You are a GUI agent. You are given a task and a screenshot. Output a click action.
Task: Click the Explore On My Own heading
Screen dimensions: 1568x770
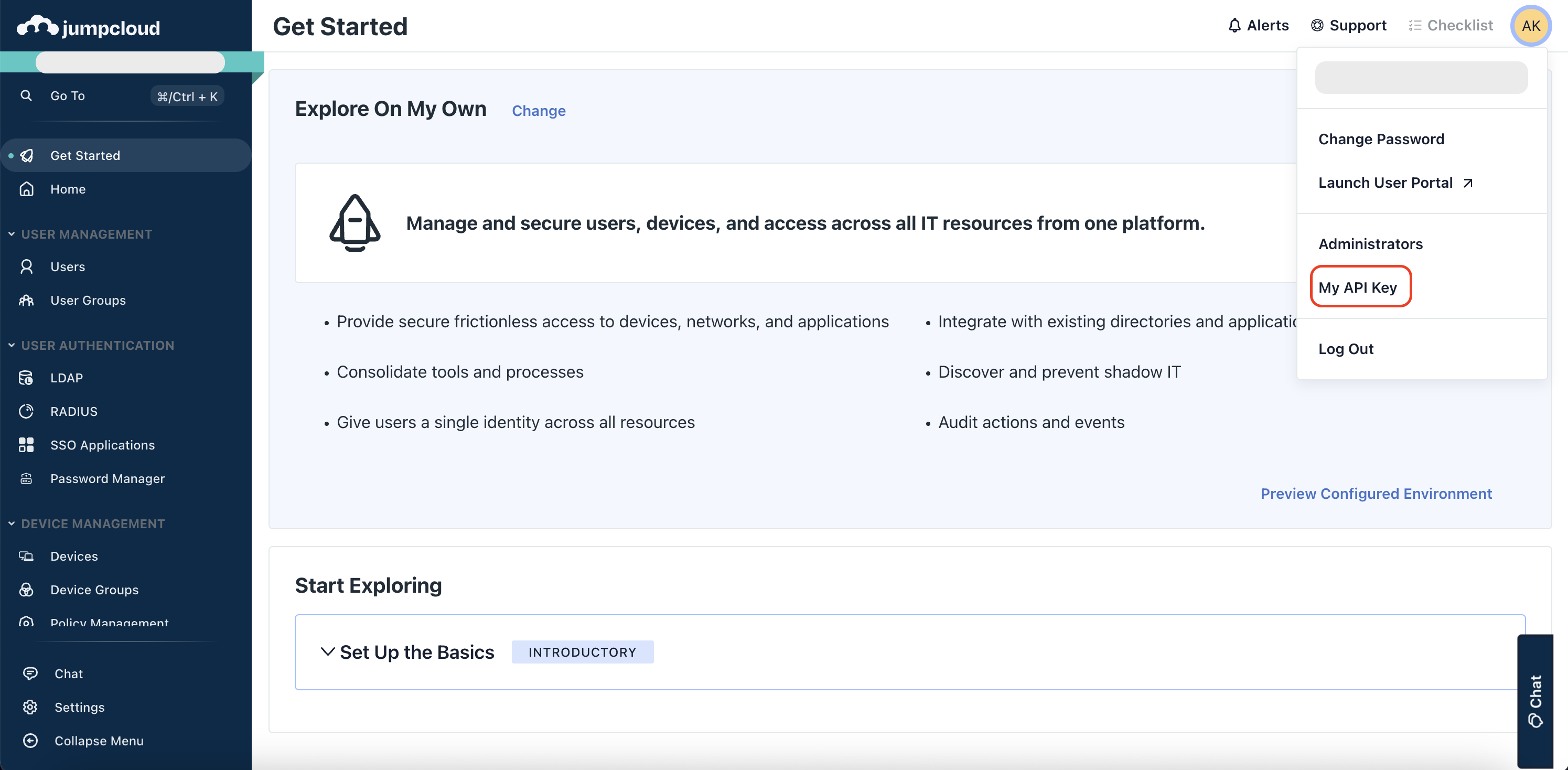pos(391,109)
